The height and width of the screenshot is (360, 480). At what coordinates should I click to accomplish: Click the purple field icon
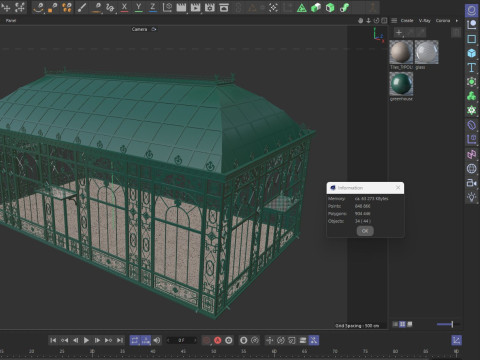[x=471, y=139]
